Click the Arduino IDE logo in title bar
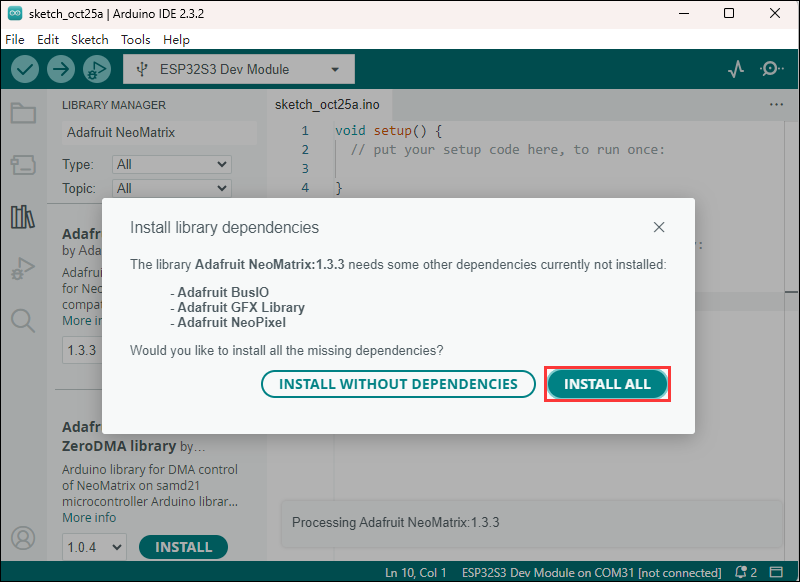Viewport: 800px width, 582px height. pos(15,13)
